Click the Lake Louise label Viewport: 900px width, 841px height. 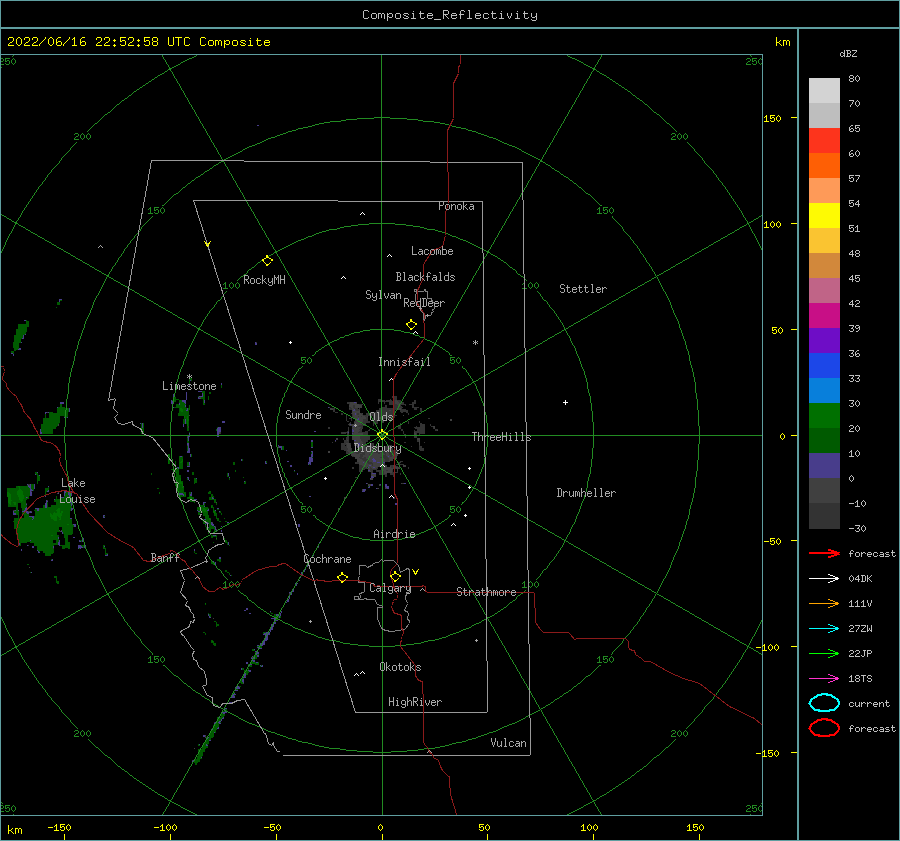click(77, 491)
